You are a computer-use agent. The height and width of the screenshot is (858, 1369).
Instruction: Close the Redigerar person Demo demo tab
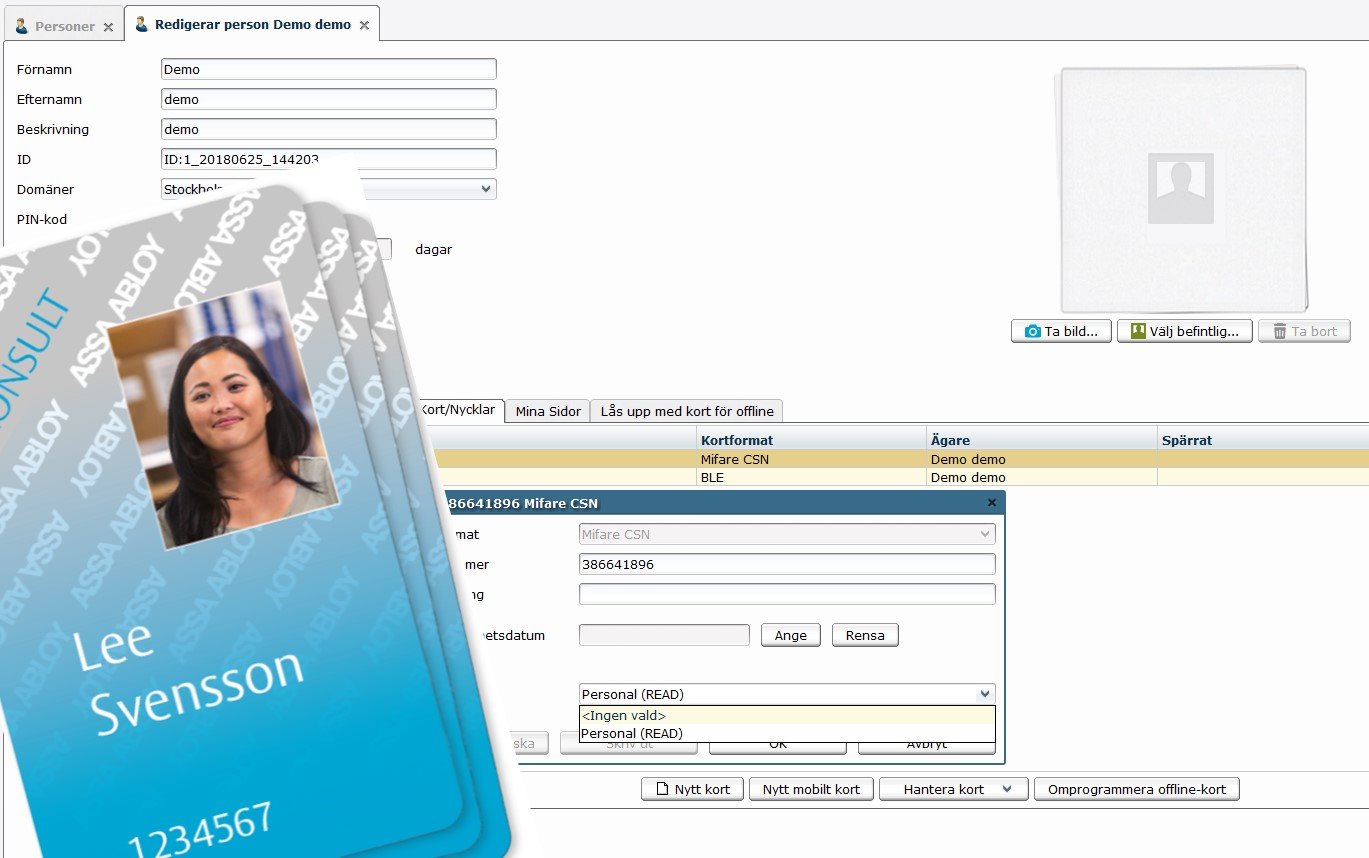364,25
